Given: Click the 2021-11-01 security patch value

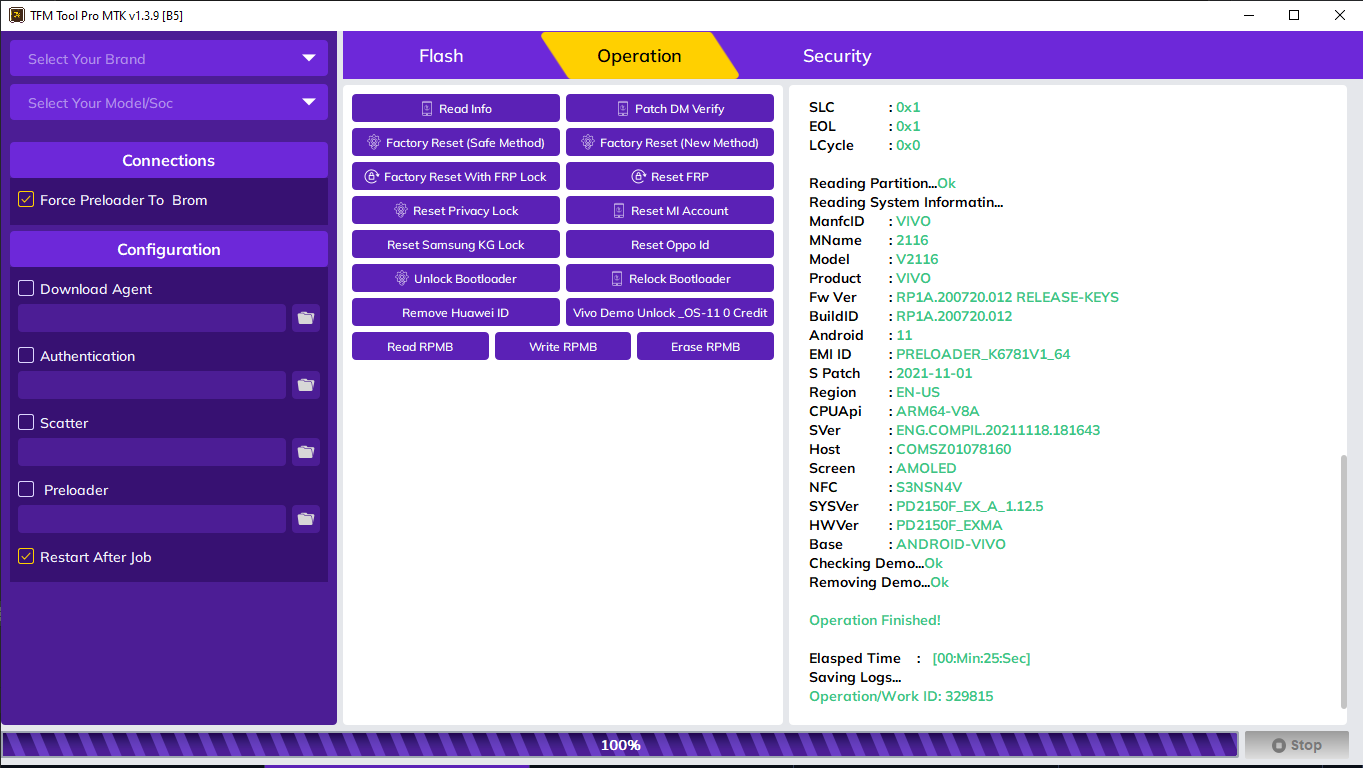Looking at the screenshot, I should pos(934,373).
